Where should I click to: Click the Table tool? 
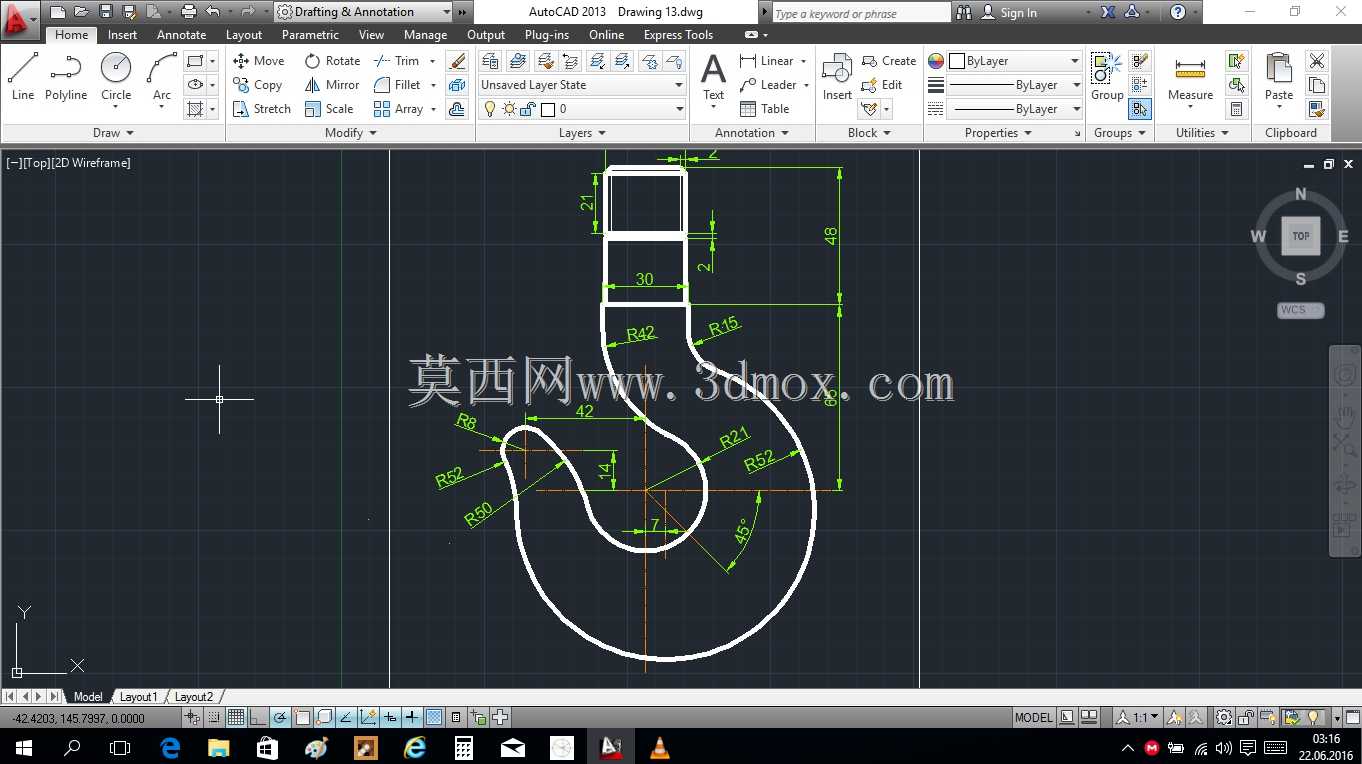coord(765,109)
